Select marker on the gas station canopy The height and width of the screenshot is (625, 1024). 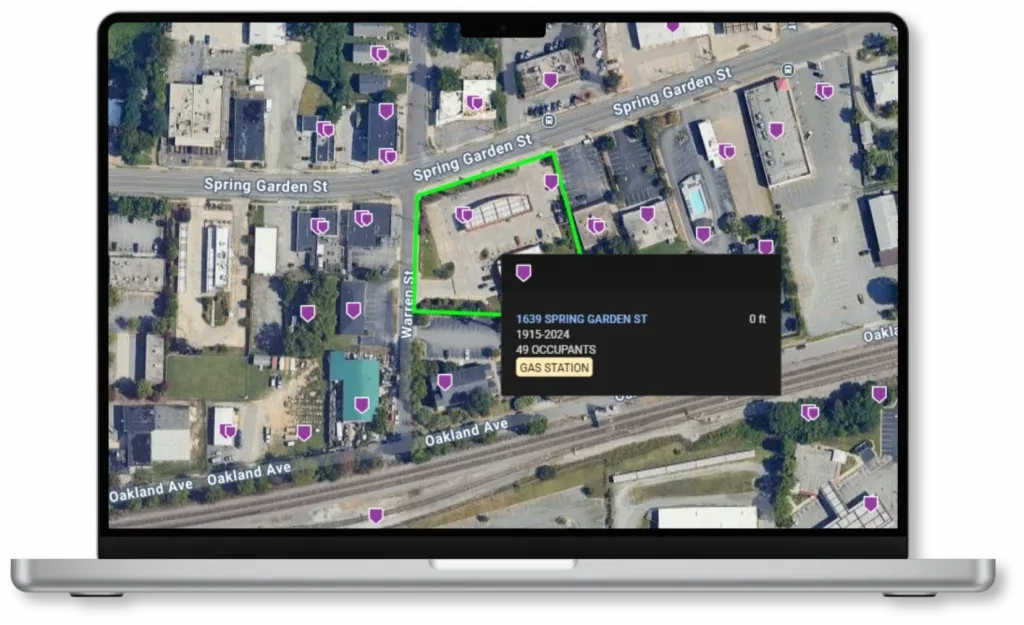tap(464, 214)
